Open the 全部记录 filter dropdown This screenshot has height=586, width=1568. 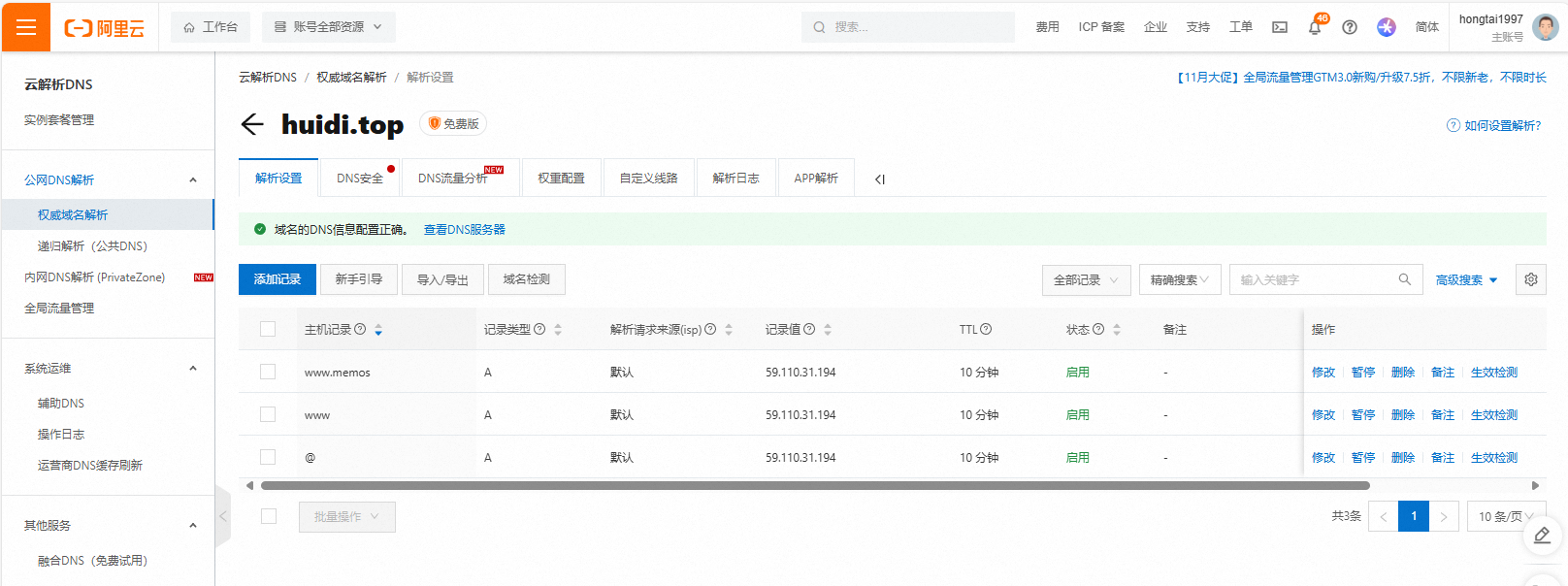point(1086,279)
